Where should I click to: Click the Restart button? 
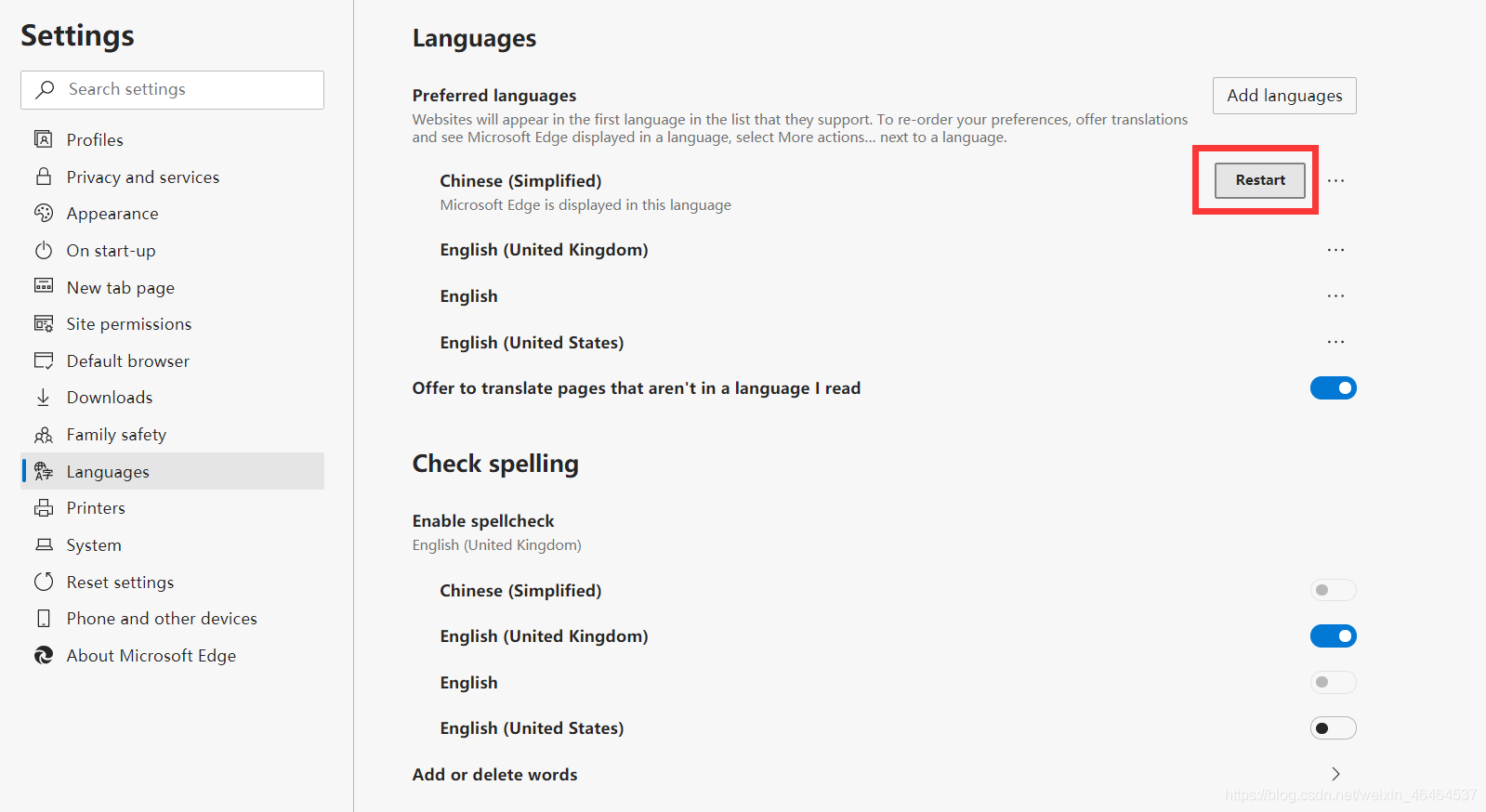[x=1260, y=180]
